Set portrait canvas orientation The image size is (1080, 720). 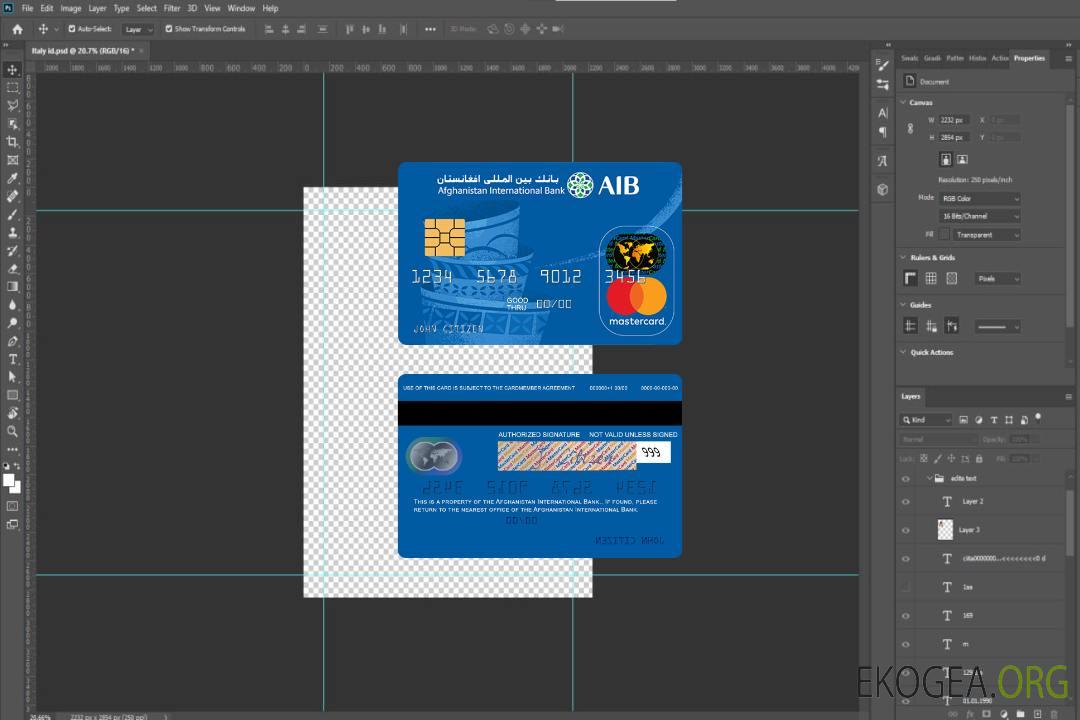click(946, 159)
